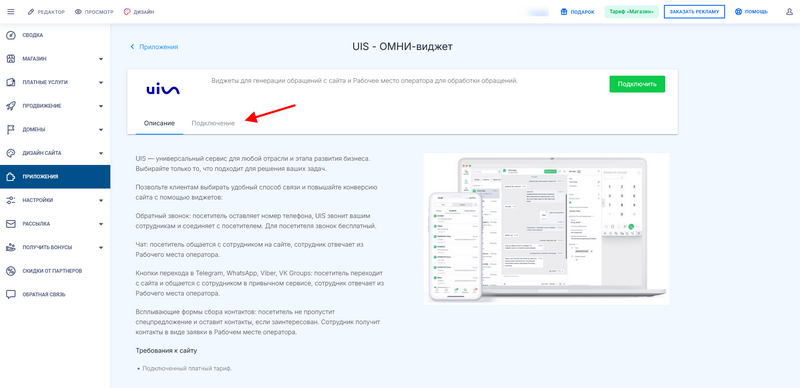Click the Редактор pencil icon
This screenshot has width=800, height=388.
(31, 12)
